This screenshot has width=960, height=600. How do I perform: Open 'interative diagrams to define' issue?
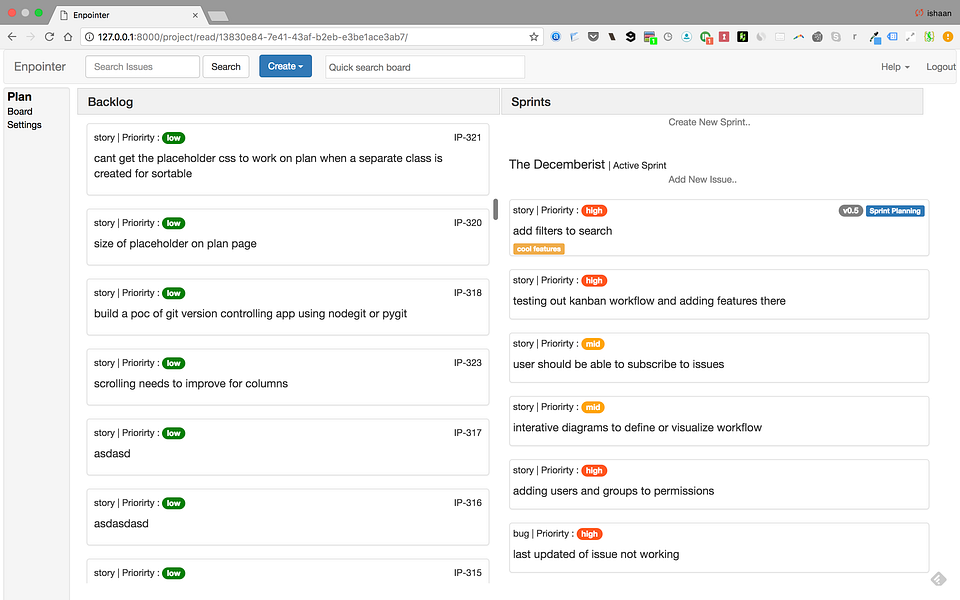pos(719,421)
